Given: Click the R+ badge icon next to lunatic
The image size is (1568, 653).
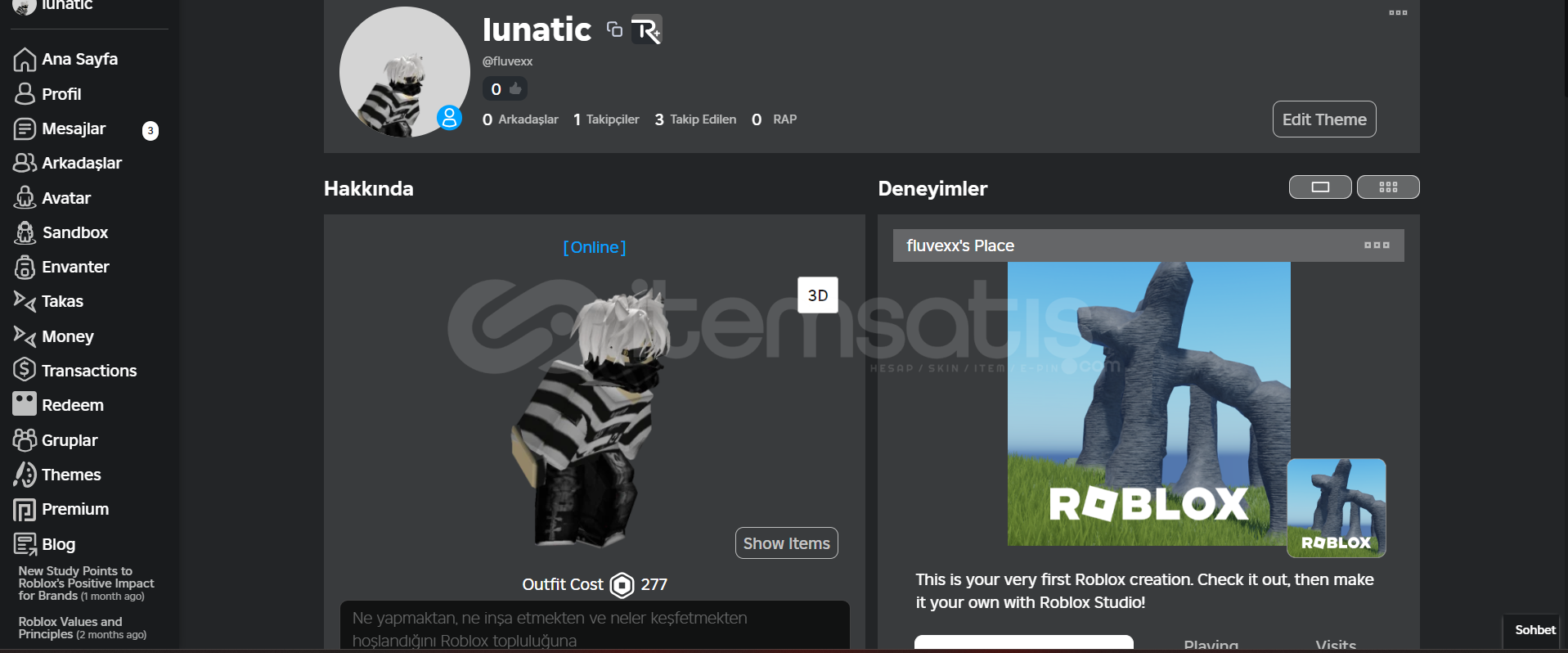Looking at the screenshot, I should click(x=646, y=30).
